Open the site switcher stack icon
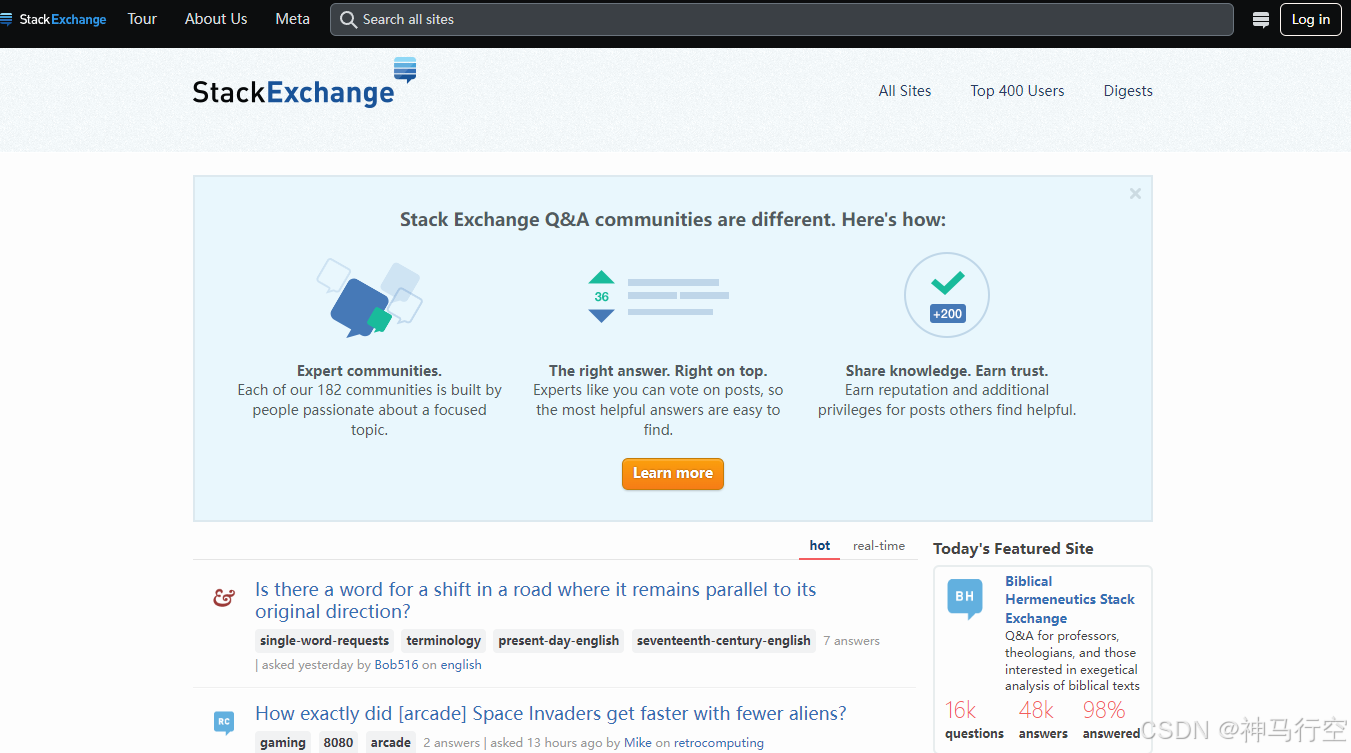 click(x=1261, y=19)
